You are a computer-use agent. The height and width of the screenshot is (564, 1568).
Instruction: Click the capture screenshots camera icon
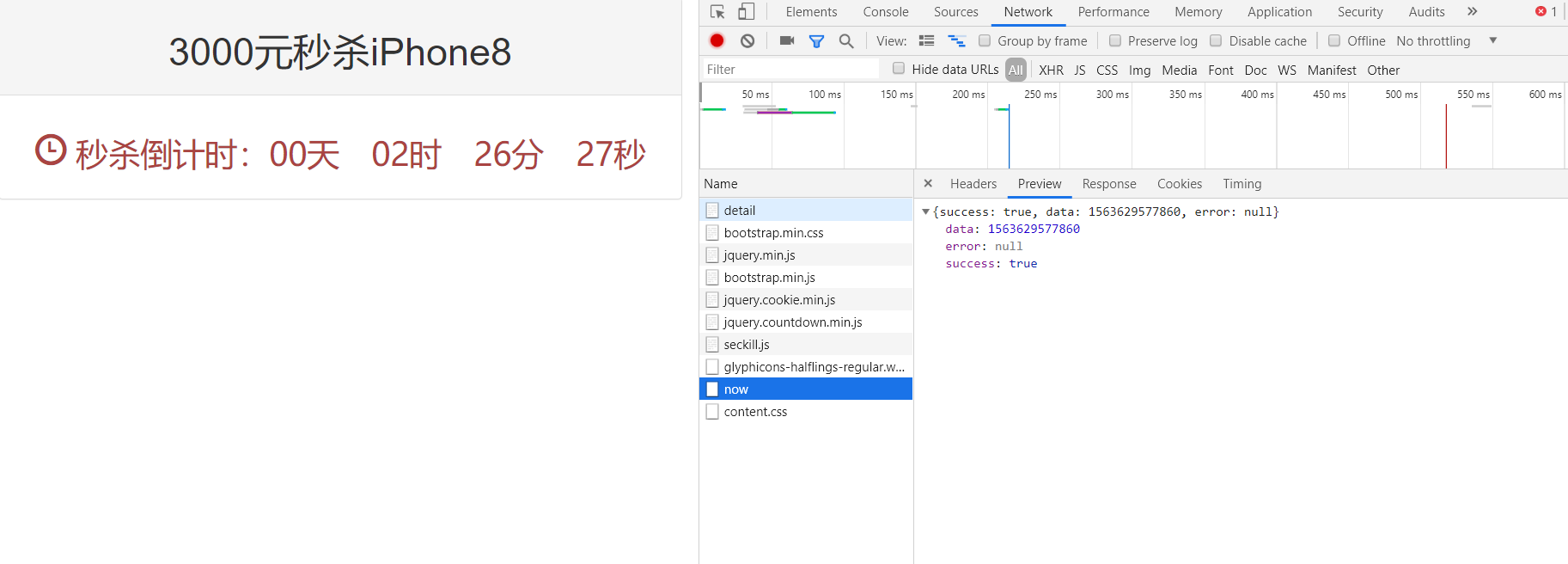787,40
